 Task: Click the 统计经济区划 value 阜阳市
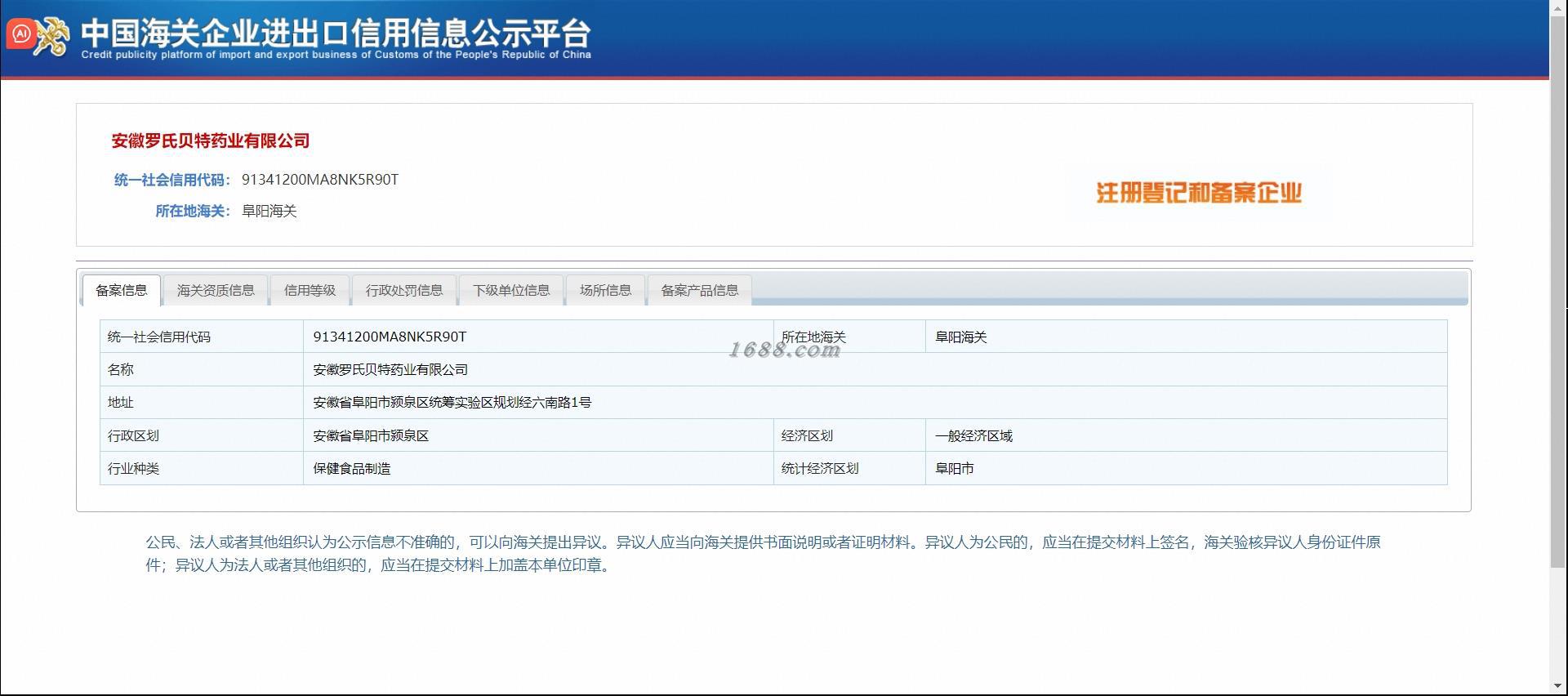(x=955, y=468)
